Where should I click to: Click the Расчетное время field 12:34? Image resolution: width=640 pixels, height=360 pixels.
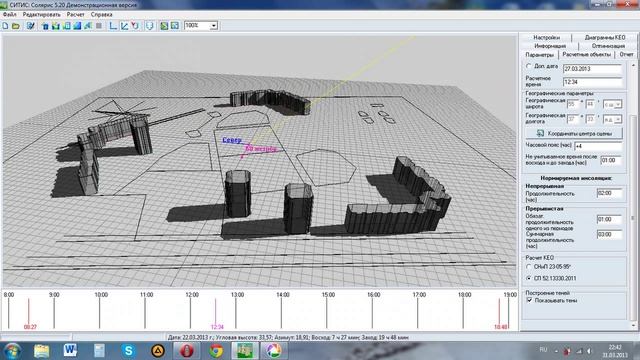(593, 82)
